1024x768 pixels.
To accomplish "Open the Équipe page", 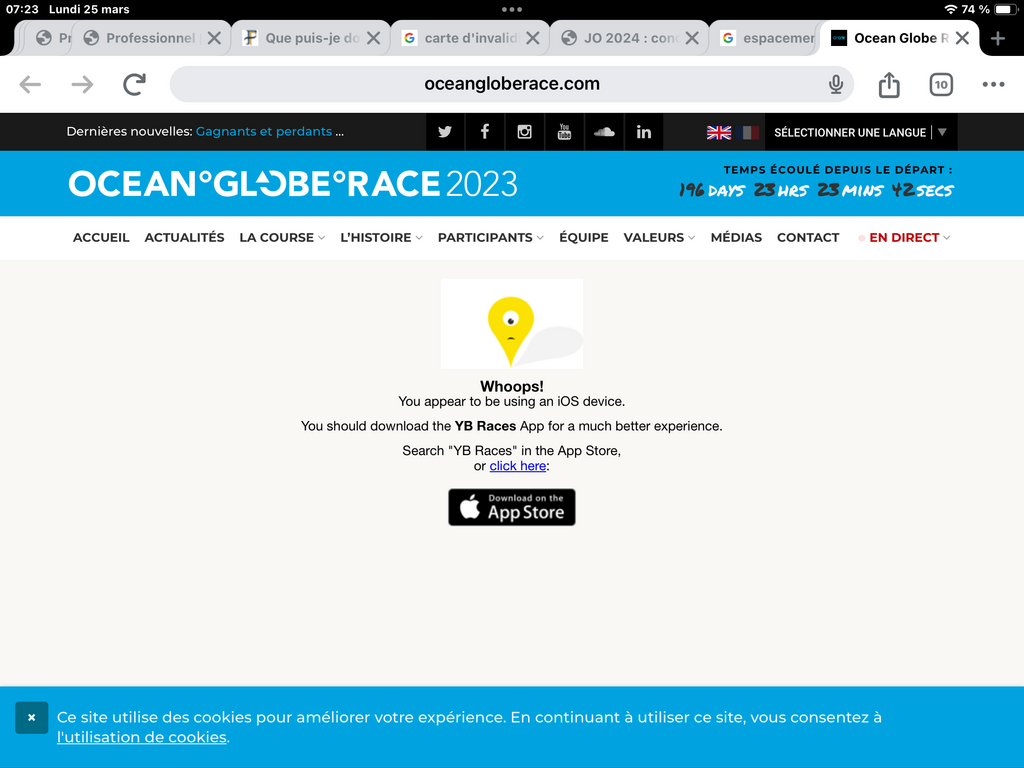I will [584, 238].
